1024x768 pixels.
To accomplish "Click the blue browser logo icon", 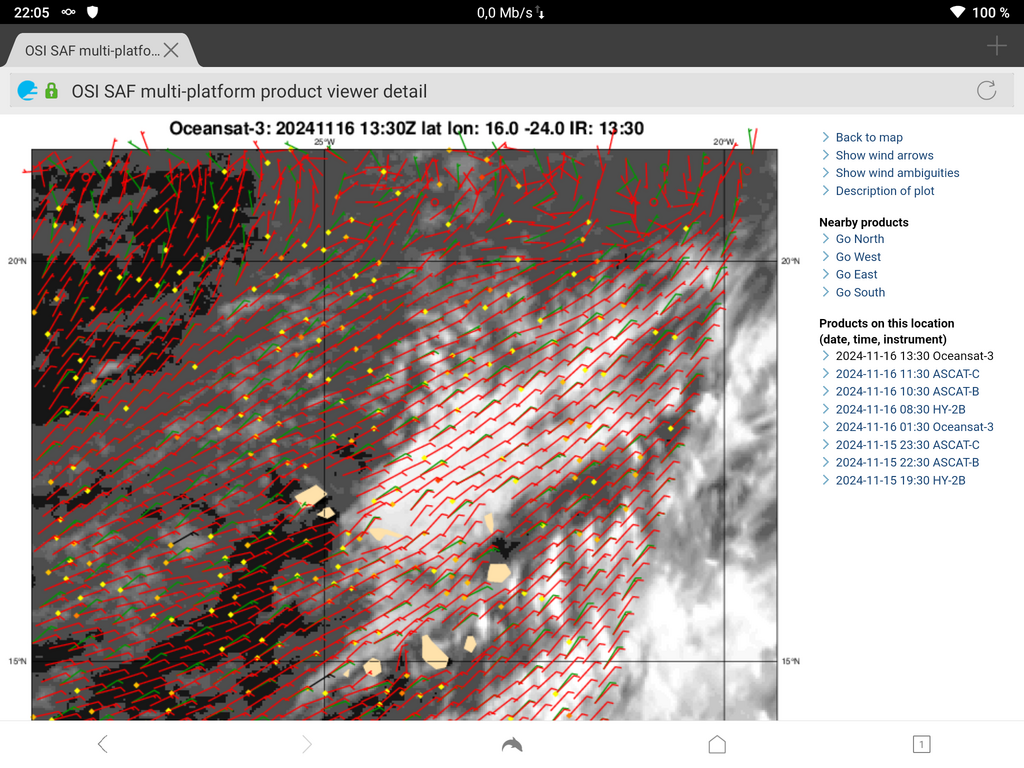I will click(27, 91).
